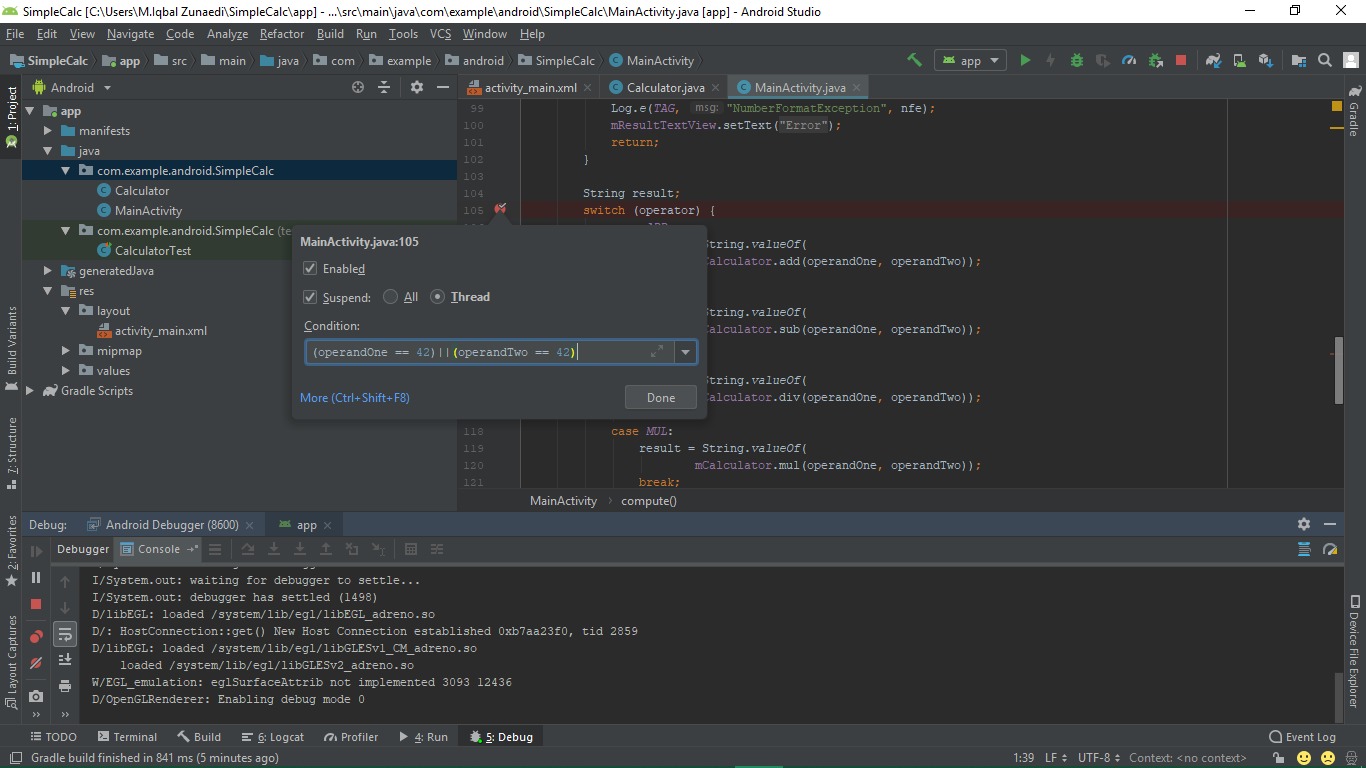The image size is (1366, 768).
Task: Click the scroll-from-source target icon in project panel
Action: tap(358, 87)
